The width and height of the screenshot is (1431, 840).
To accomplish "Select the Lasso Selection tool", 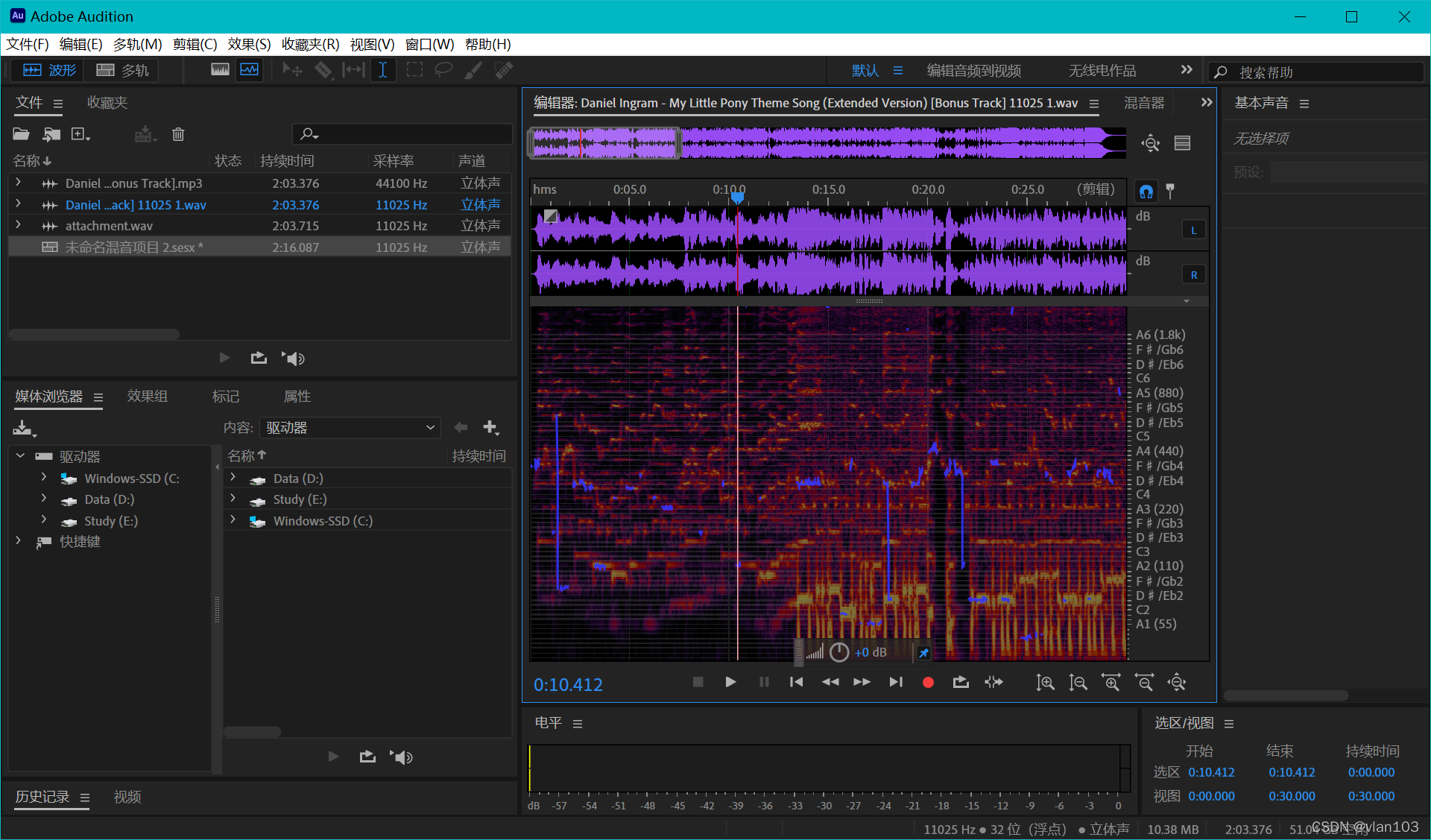I will click(443, 70).
